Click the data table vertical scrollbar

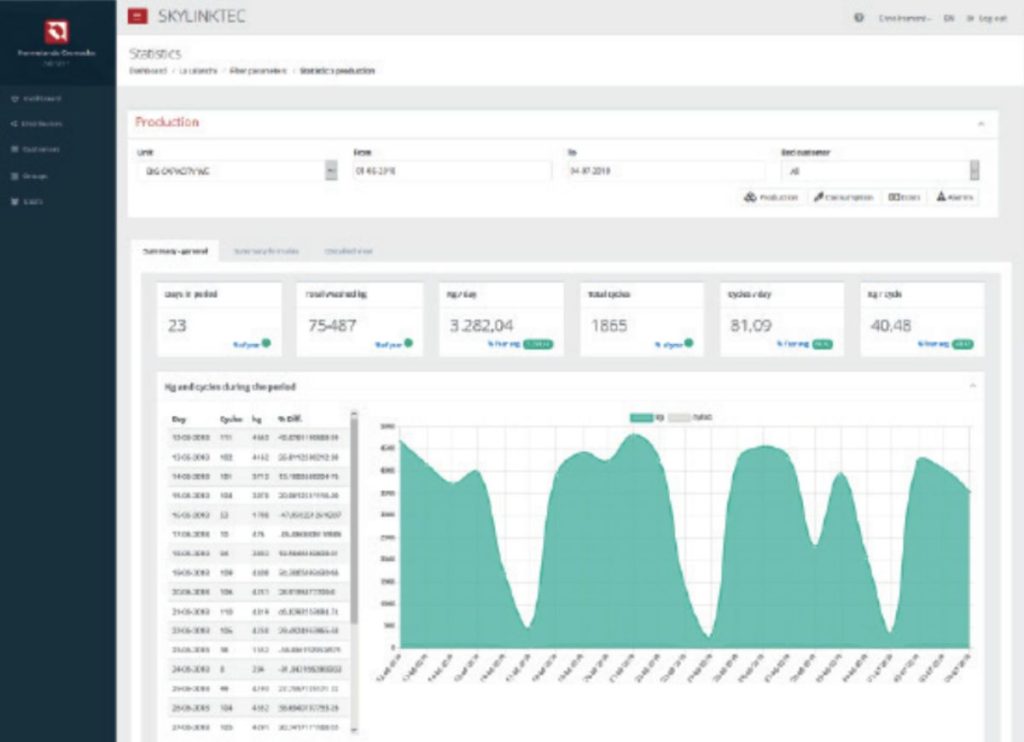pyautogui.click(x=354, y=520)
